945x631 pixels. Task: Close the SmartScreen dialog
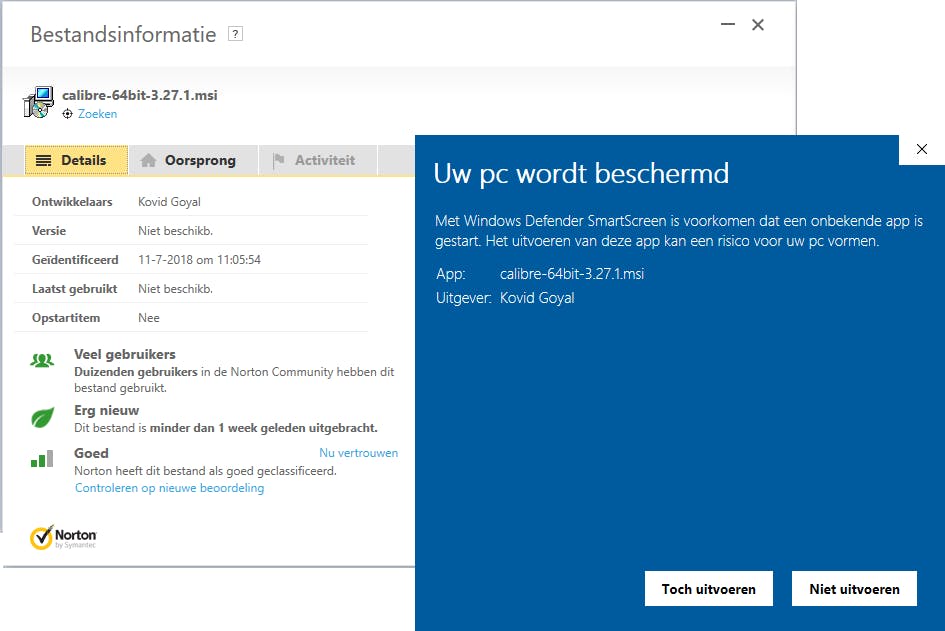click(921, 149)
